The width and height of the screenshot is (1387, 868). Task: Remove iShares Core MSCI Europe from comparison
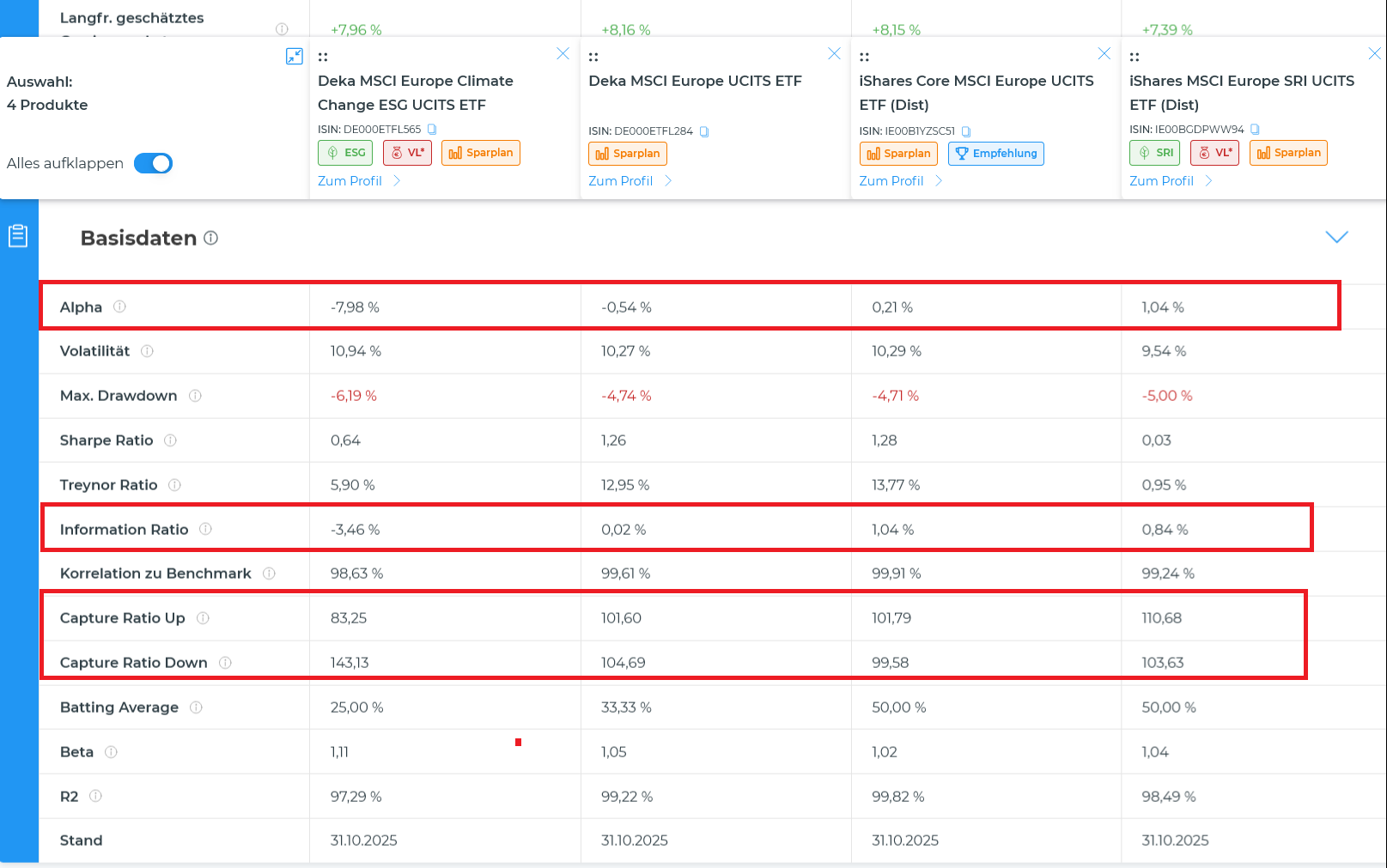point(1104,54)
